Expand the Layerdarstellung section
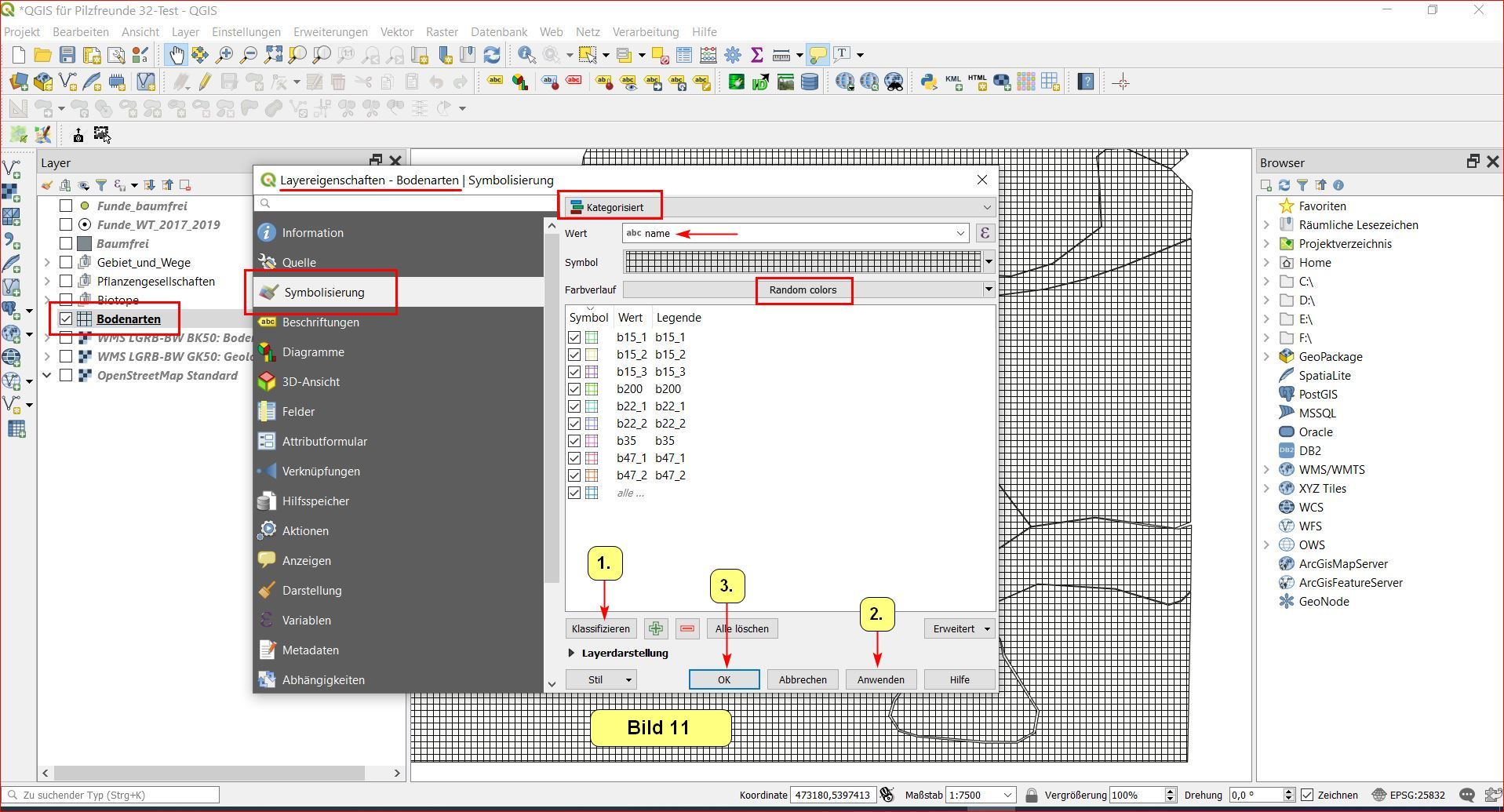The height and width of the screenshot is (812, 1504). tap(571, 653)
